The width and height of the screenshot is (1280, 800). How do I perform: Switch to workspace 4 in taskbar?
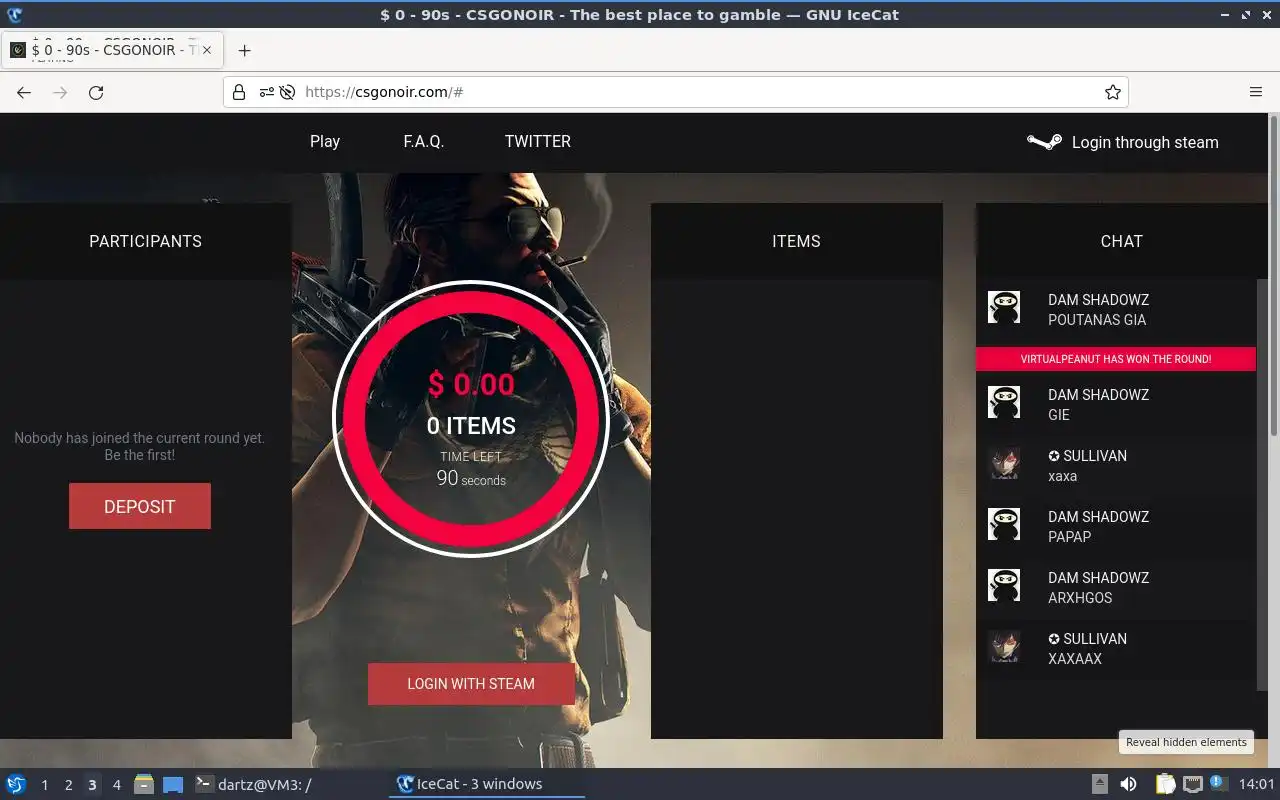click(116, 785)
